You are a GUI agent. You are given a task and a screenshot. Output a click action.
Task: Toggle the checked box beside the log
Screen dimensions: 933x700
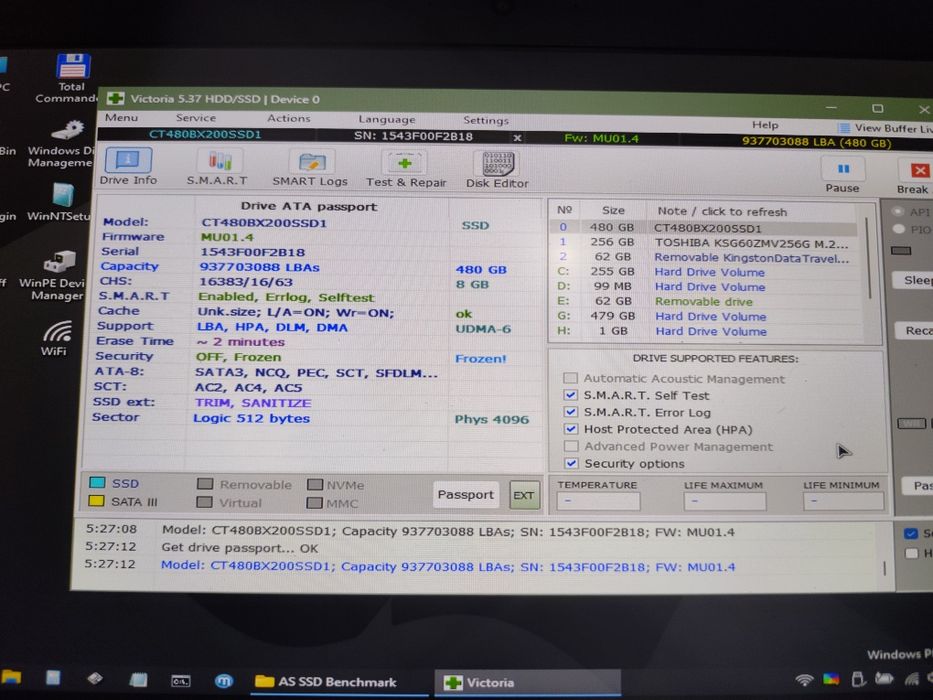910,533
